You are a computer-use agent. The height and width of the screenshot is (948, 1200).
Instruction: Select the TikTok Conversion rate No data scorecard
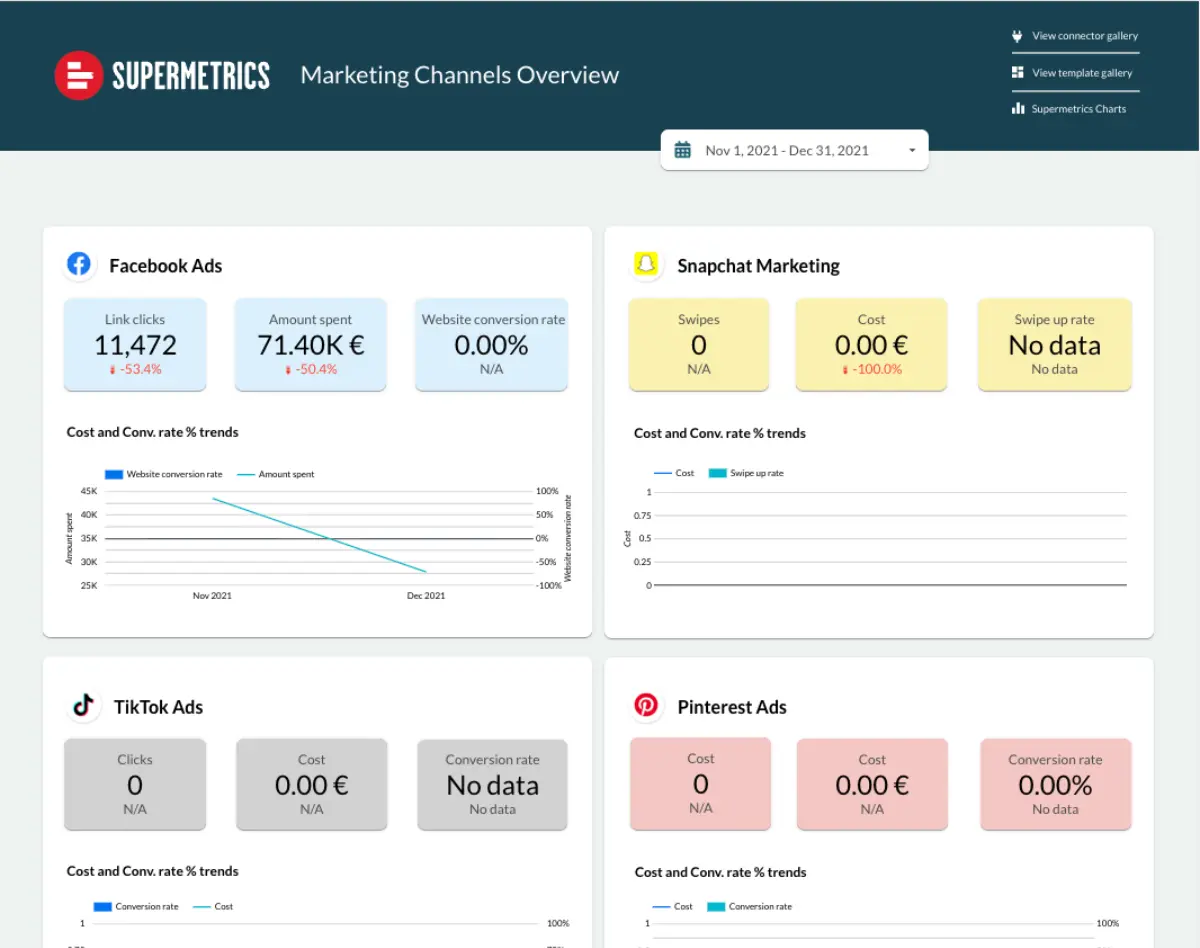pyautogui.click(x=492, y=784)
